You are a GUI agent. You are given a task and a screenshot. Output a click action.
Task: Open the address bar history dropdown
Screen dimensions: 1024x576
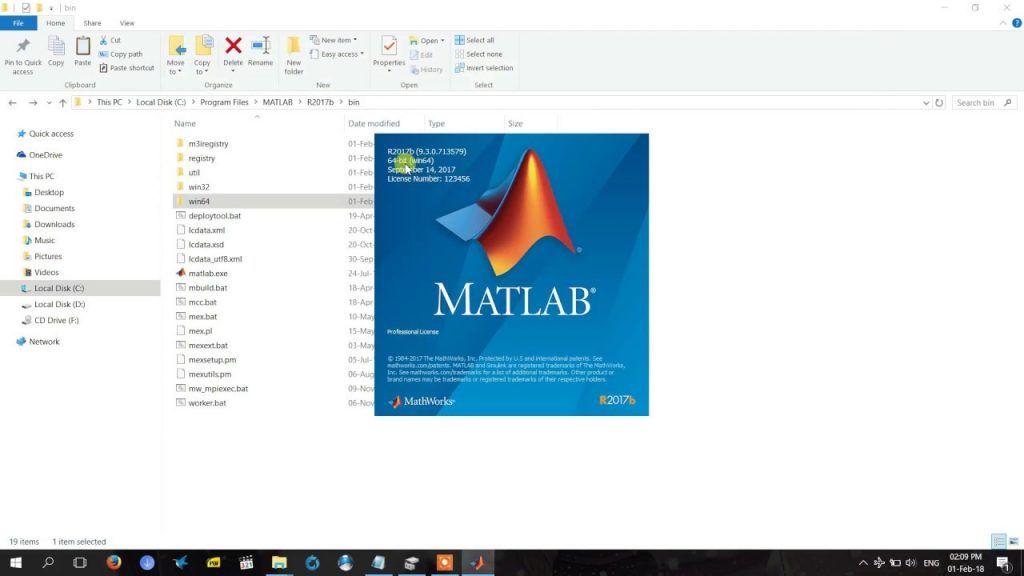925,103
